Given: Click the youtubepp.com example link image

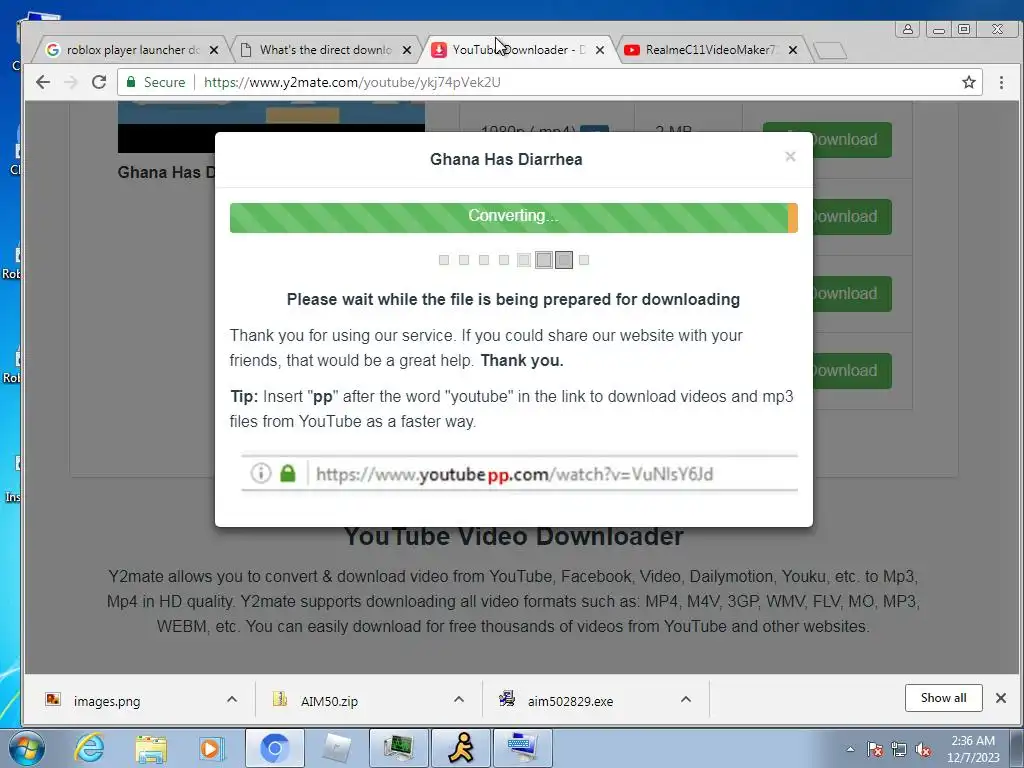Looking at the screenshot, I should tap(520, 473).
